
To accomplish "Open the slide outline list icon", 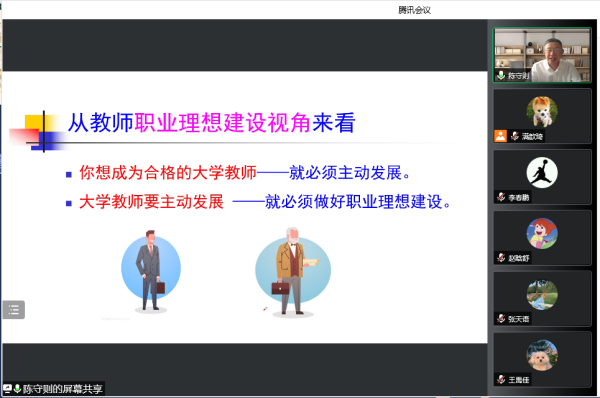I will coord(14,310).
